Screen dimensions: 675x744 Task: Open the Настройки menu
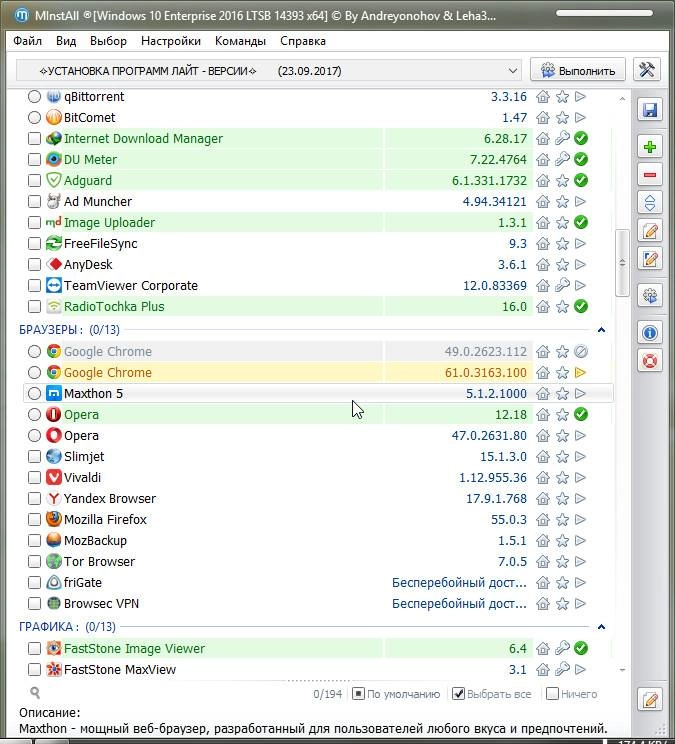pyautogui.click(x=171, y=41)
